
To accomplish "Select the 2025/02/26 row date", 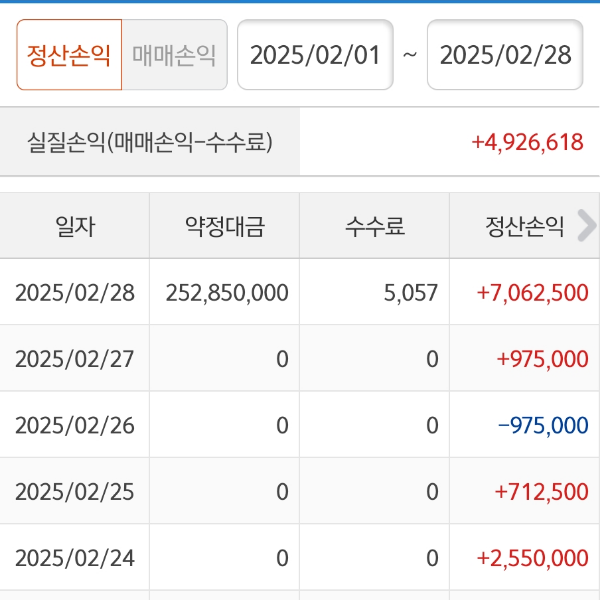I will click(x=75, y=425).
